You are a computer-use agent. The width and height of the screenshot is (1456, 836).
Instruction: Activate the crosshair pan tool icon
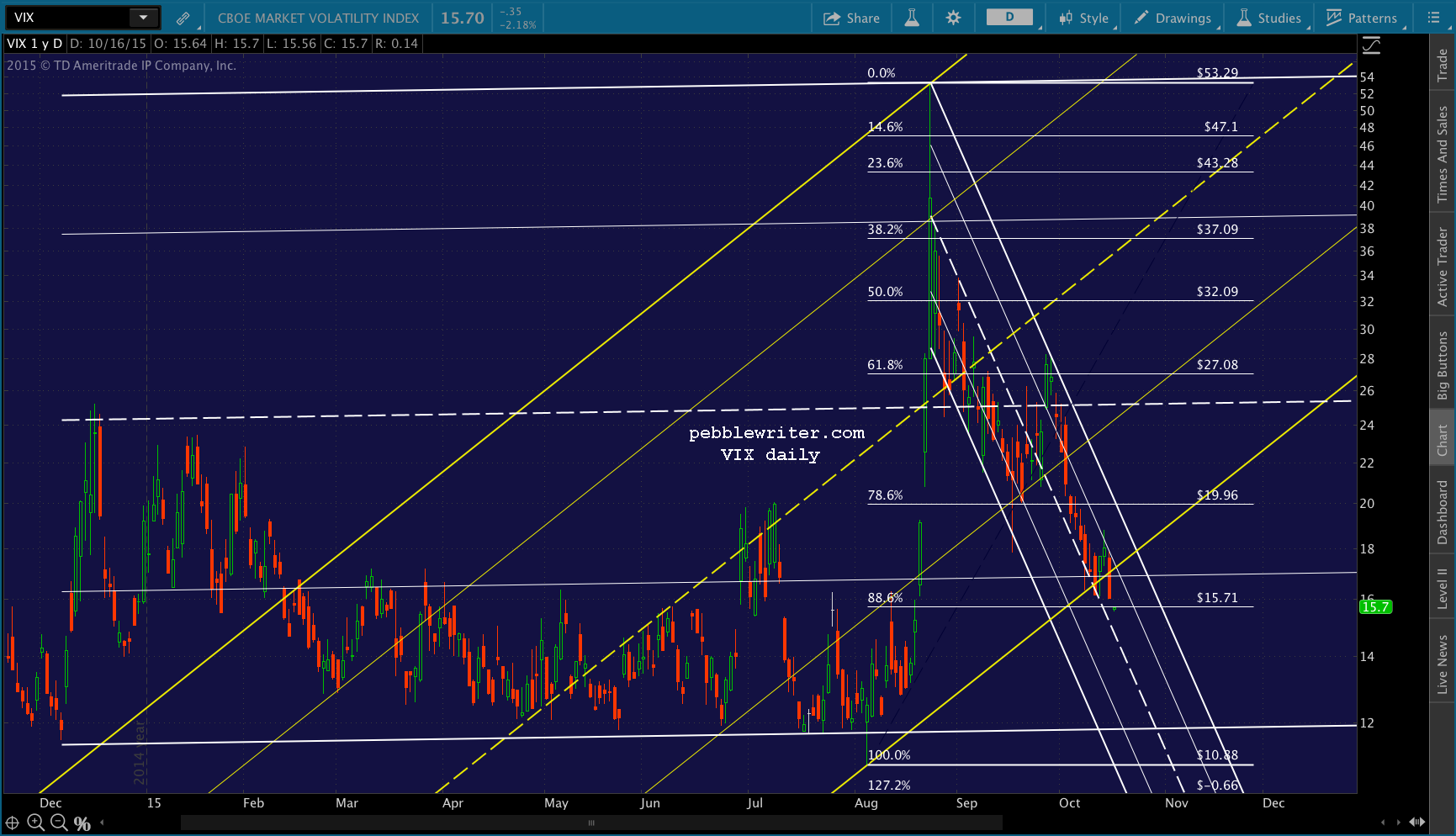(12, 823)
